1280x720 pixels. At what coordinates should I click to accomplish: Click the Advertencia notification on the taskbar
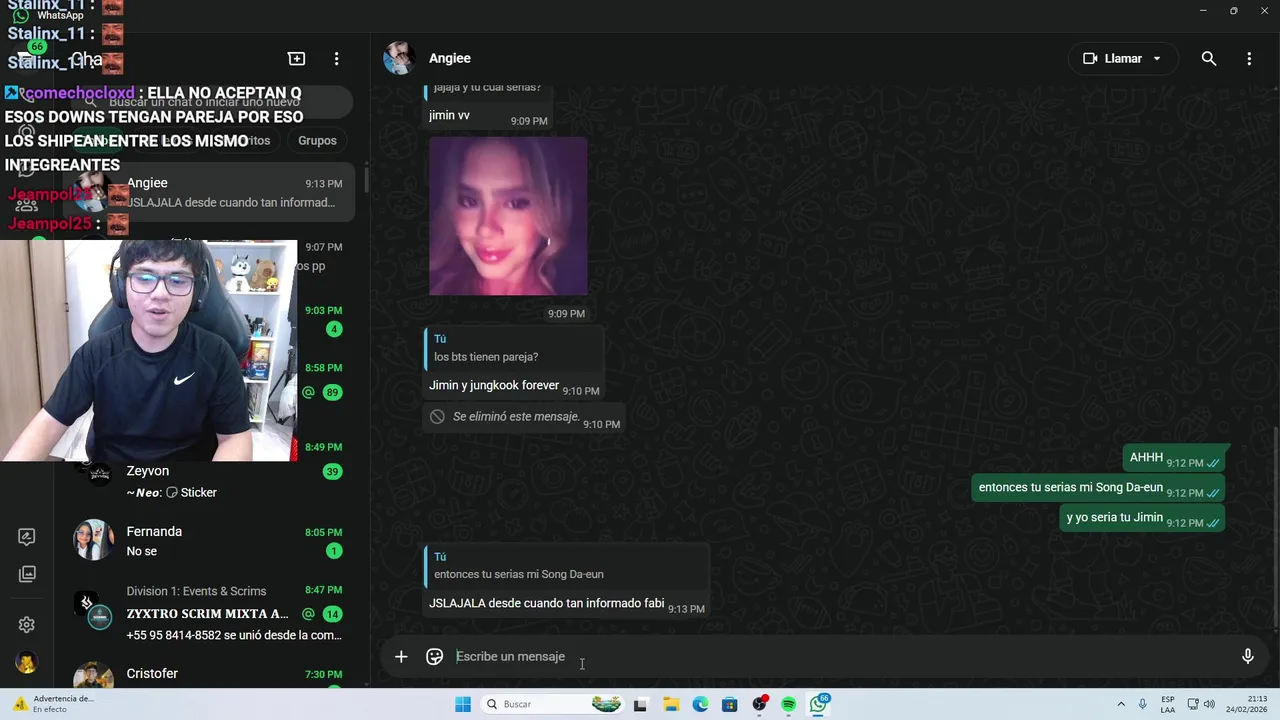[x=52, y=704]
